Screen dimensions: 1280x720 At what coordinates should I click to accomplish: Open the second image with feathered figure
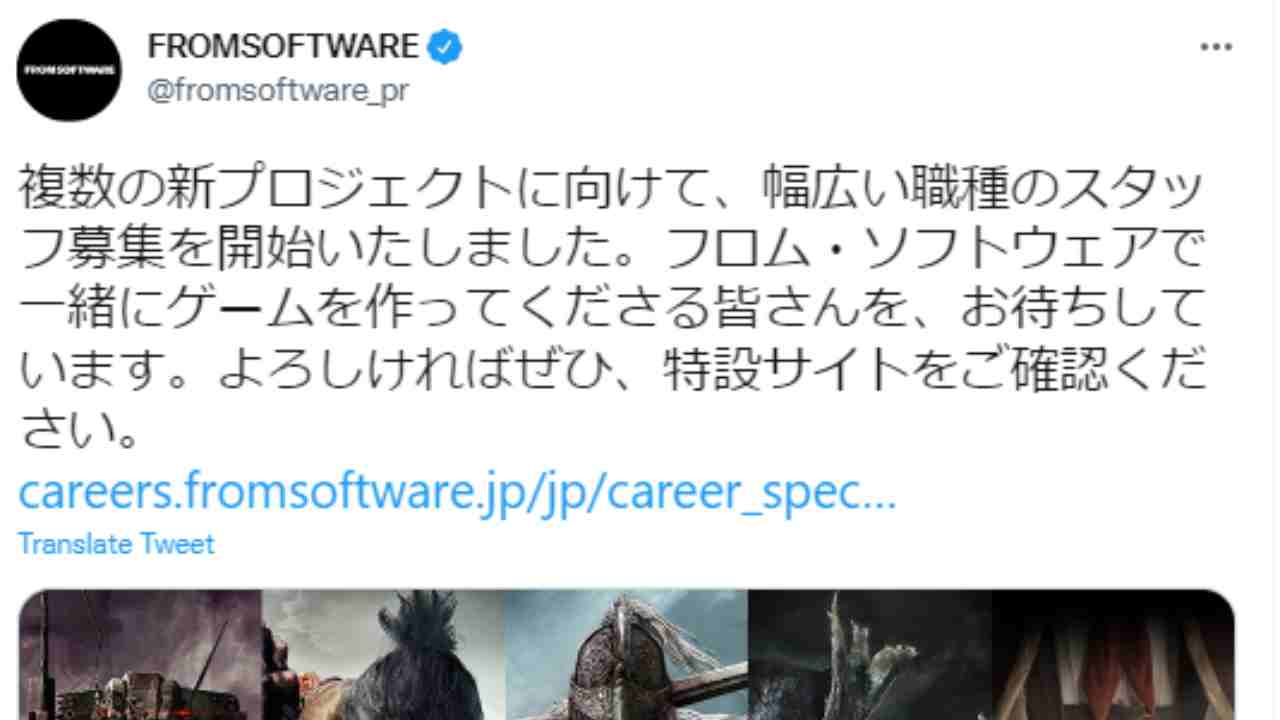(x=383, y=655)
